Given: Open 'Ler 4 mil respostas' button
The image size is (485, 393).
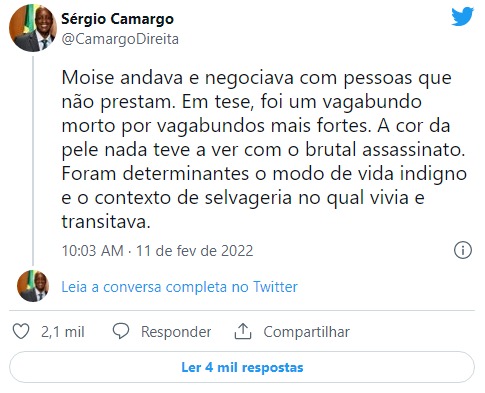Looking at the screenshot, I should [242, 367].
